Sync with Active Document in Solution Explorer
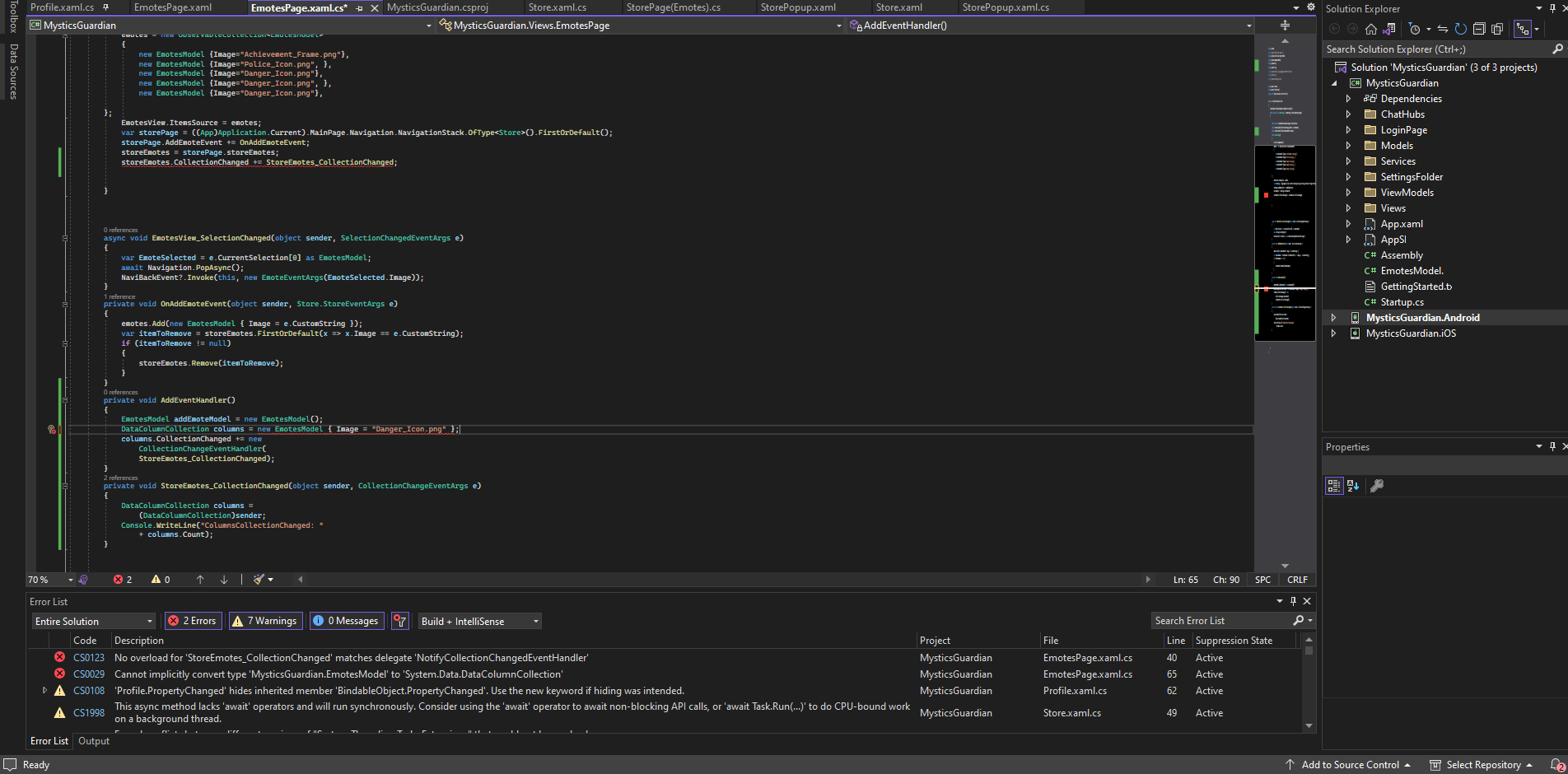 click(x=1443, y=29)
